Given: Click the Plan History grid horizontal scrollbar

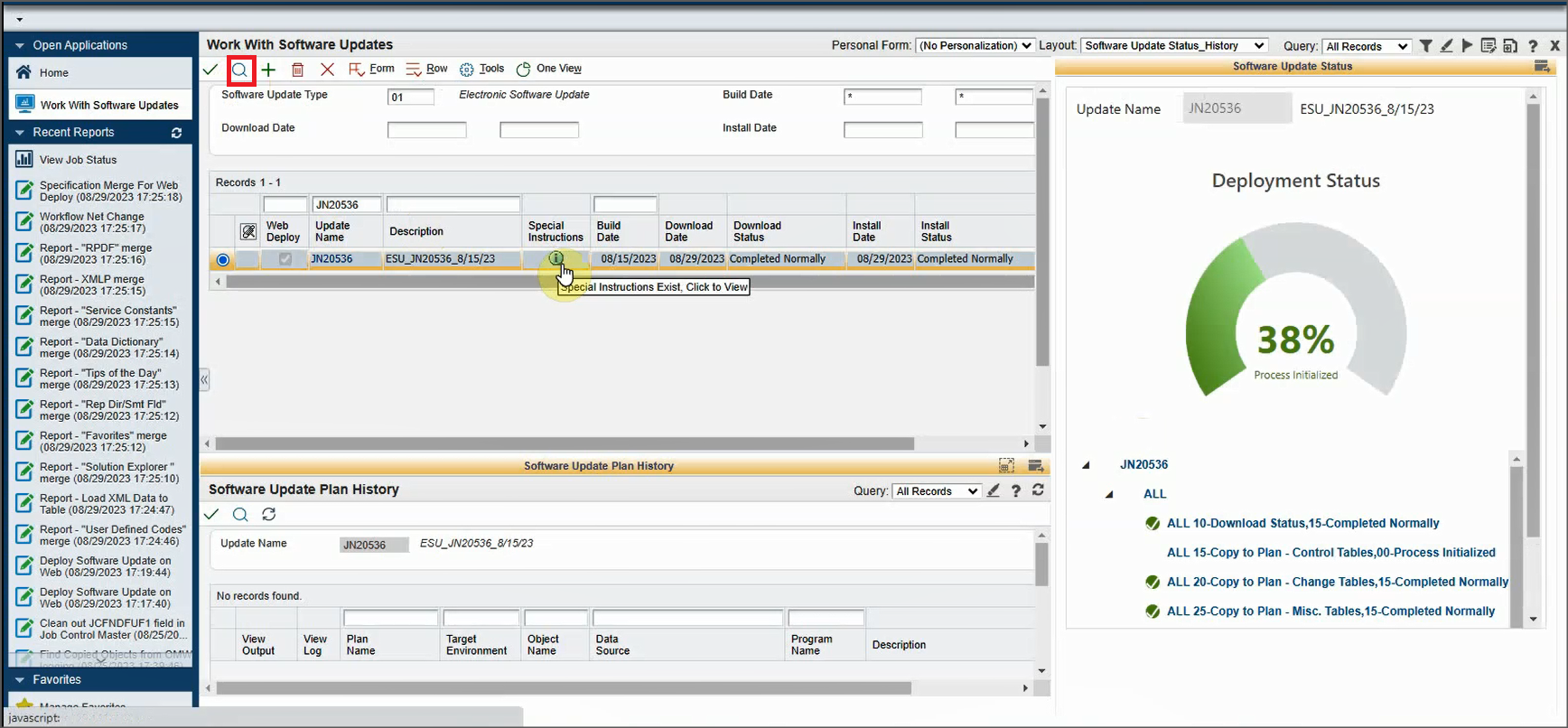Looking at the screenshot, I should pyautogui.click(x=564, y=688).
